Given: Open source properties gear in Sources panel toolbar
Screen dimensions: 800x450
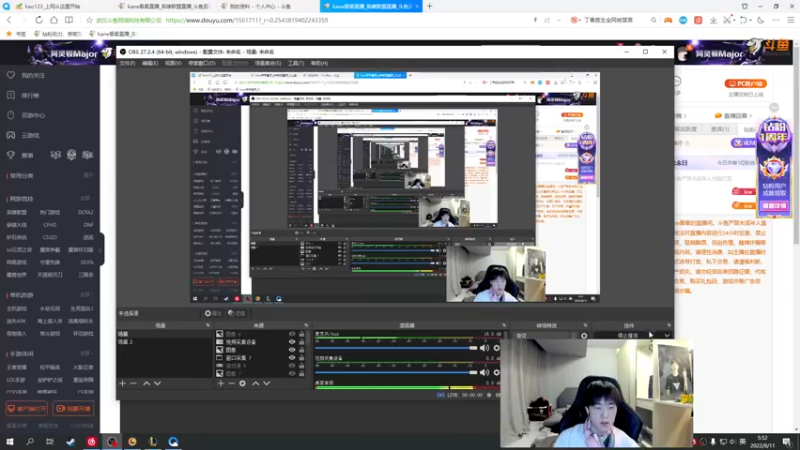Looking at the screenshot, I should [x=242, y=383].
